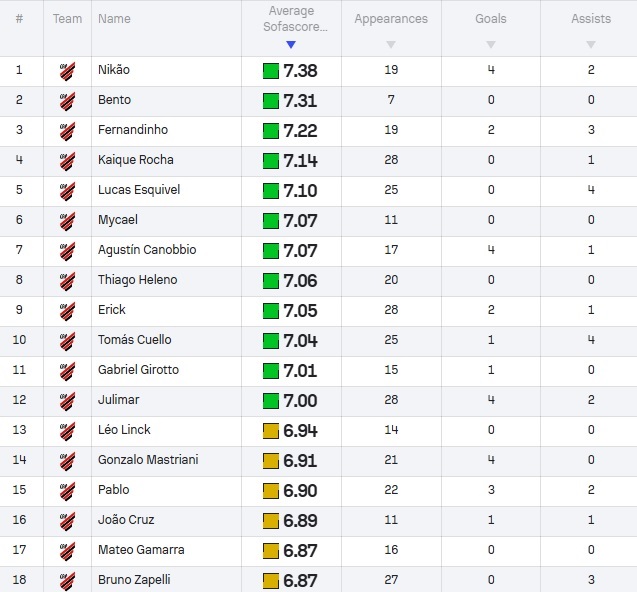Sort by Average Sofascore rating arrow
637x592 pixels.
pyautogui.click(x=291, y=44)
